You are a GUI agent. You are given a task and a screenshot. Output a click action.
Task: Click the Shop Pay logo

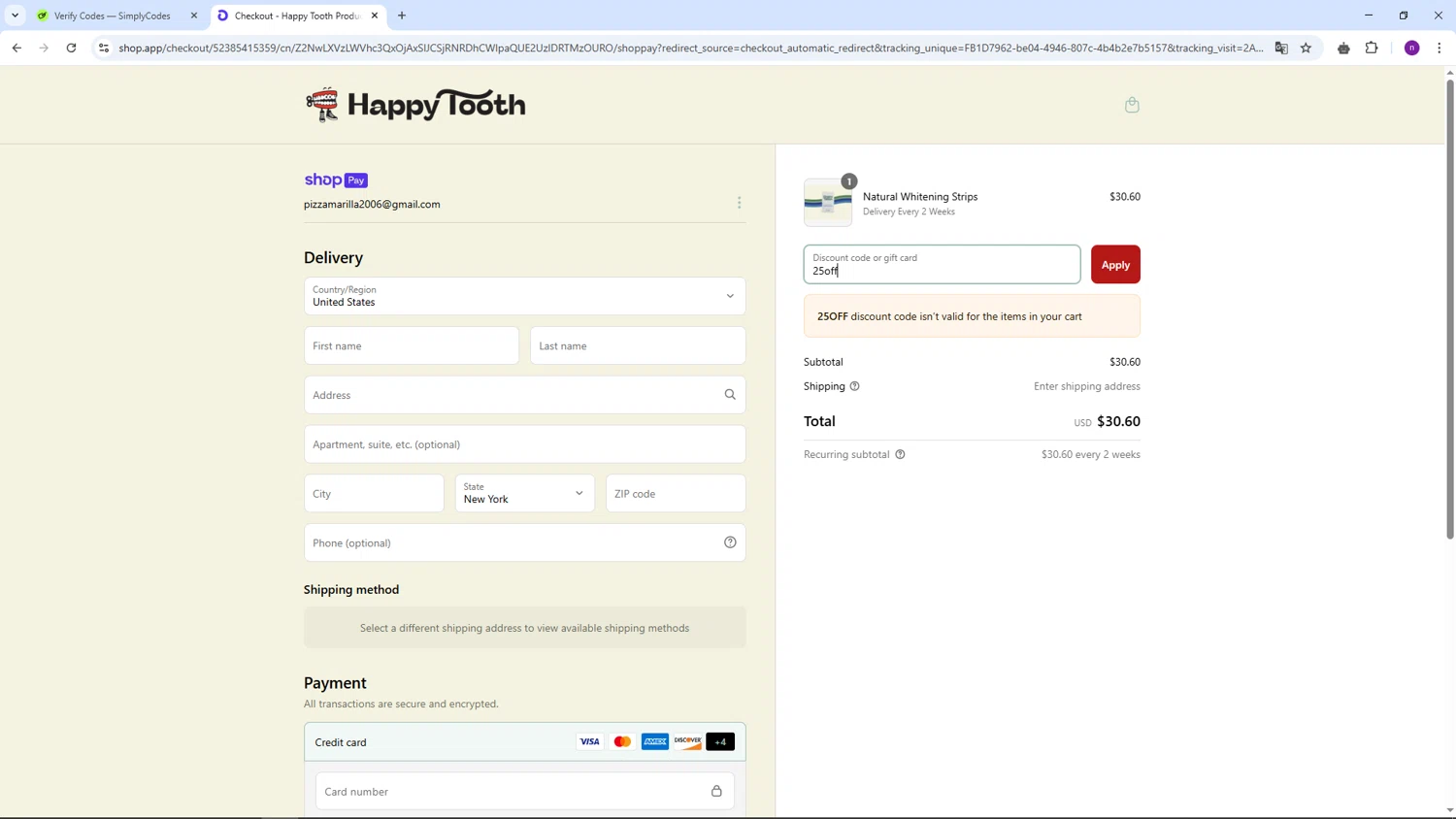tap(336, 180)
